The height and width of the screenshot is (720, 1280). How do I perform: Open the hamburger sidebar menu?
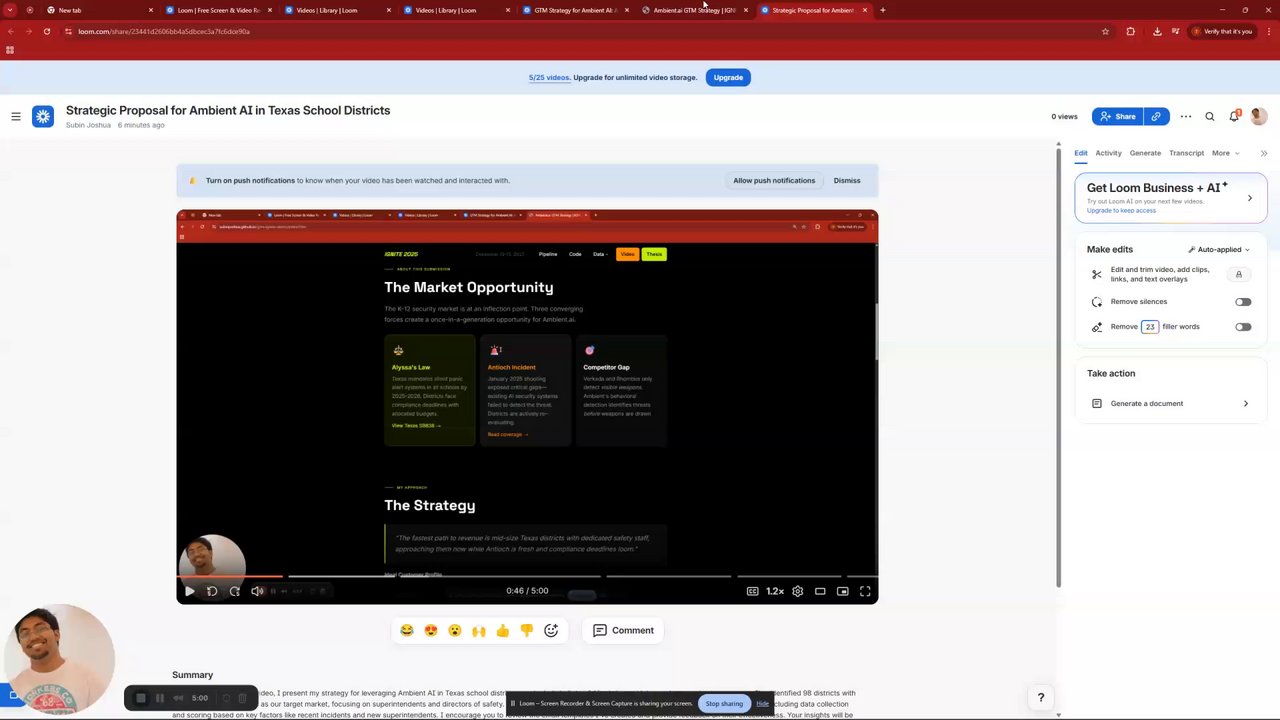click(x=16, y=117)
